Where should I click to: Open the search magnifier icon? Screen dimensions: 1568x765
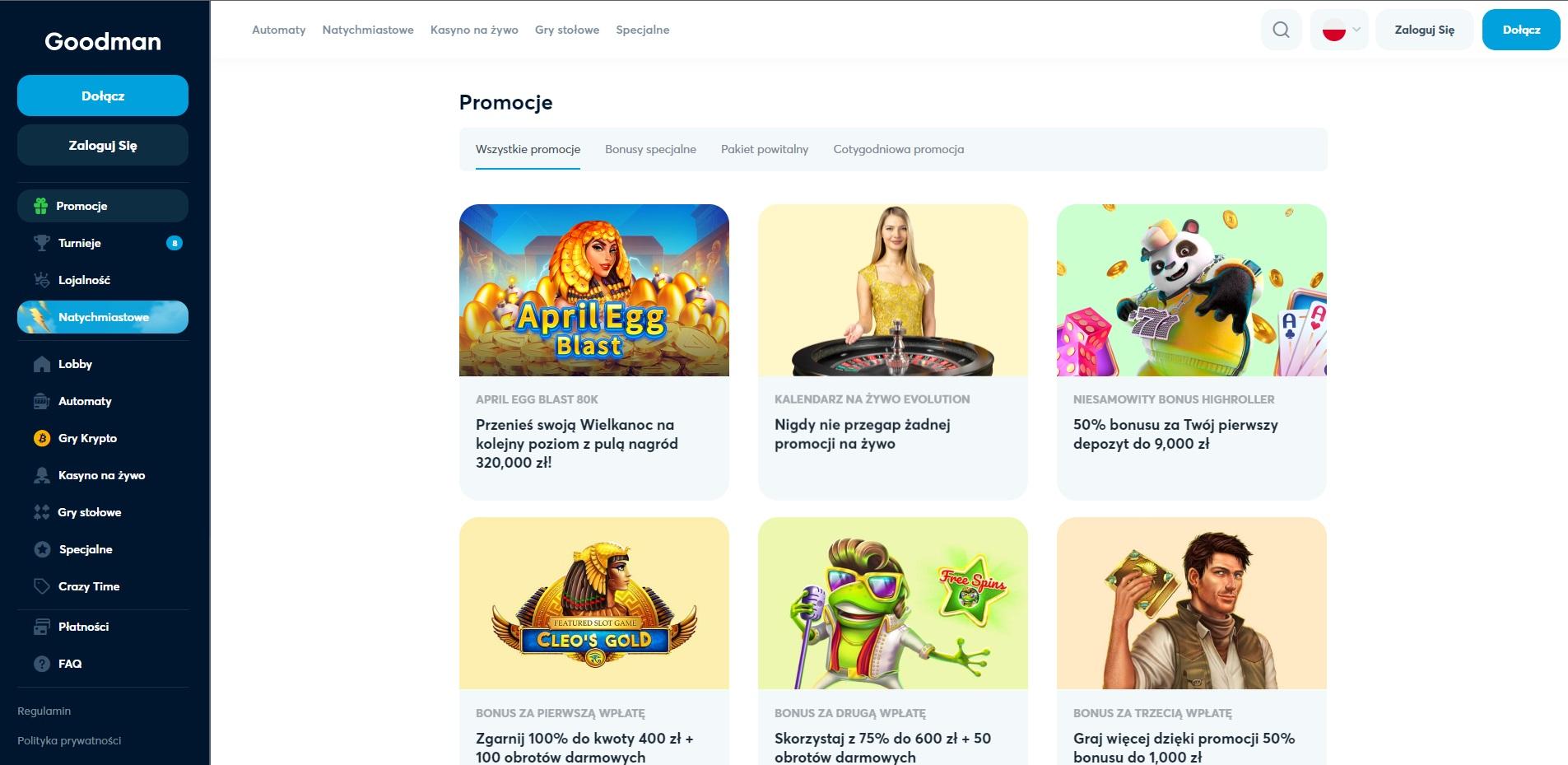click(x=1281, y=30)
